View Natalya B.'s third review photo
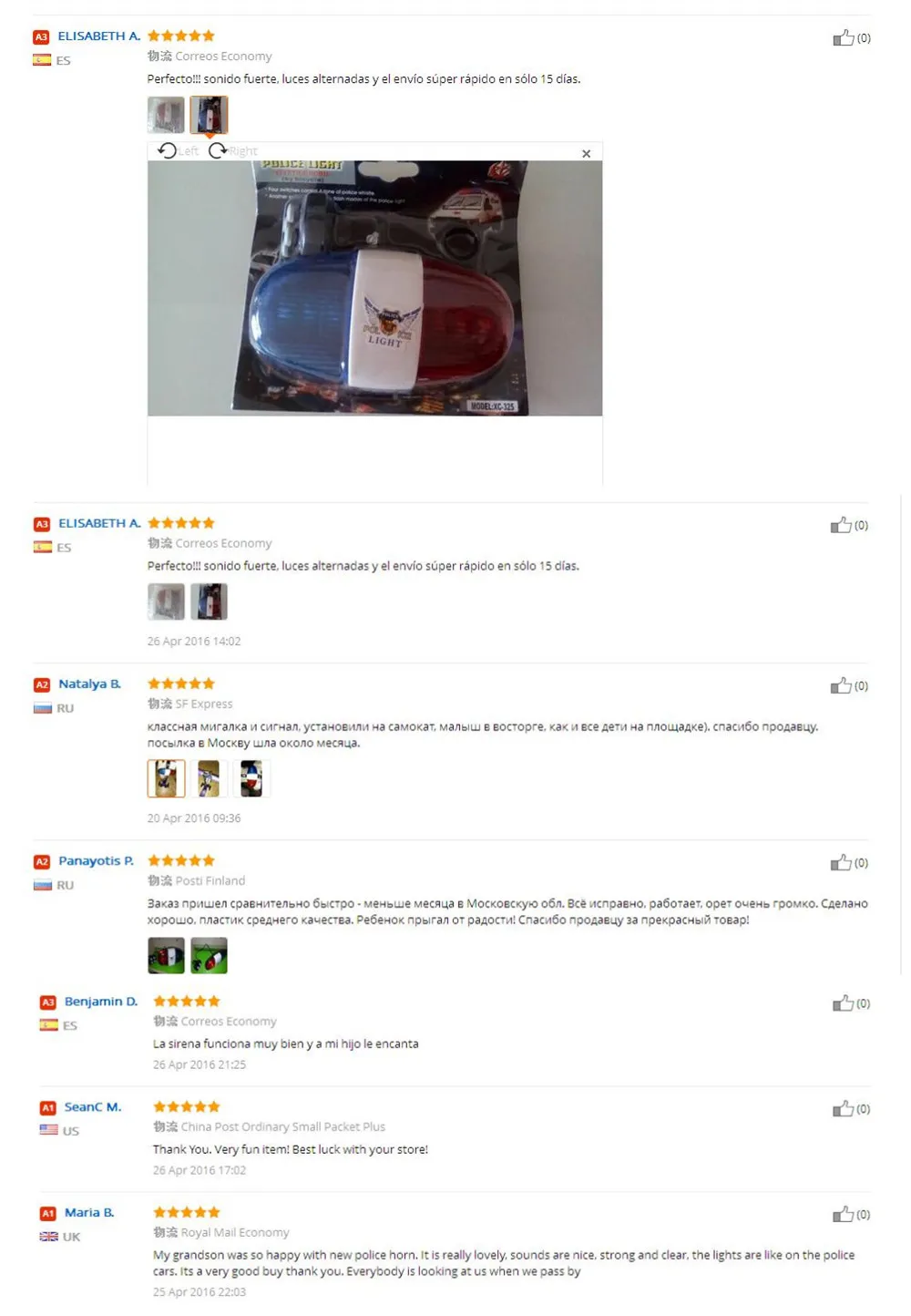The height and width of the screenshot is (1316, 911). 251,778
